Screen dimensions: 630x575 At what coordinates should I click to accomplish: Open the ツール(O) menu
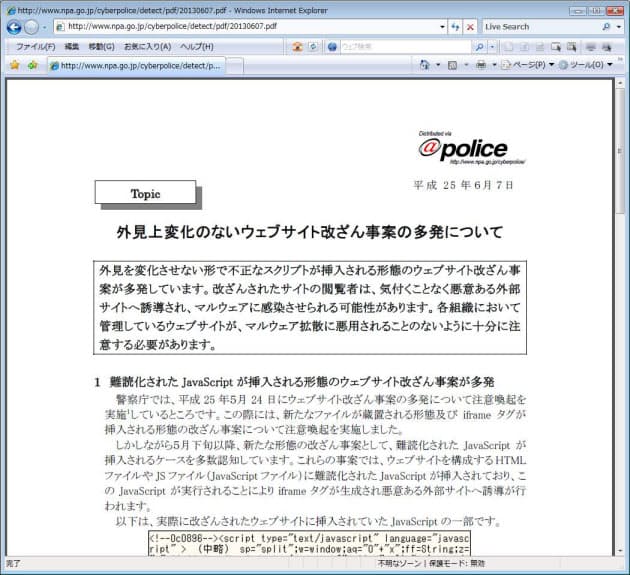(x=585, y=65)
